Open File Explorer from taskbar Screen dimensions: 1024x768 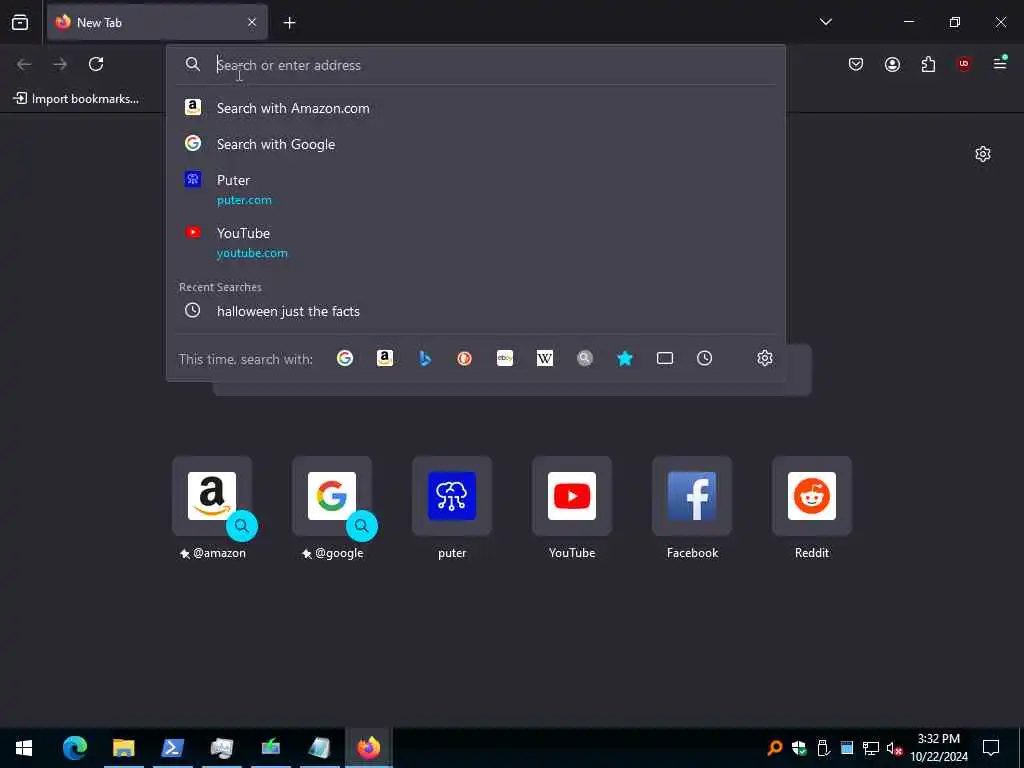click(123, 748)
